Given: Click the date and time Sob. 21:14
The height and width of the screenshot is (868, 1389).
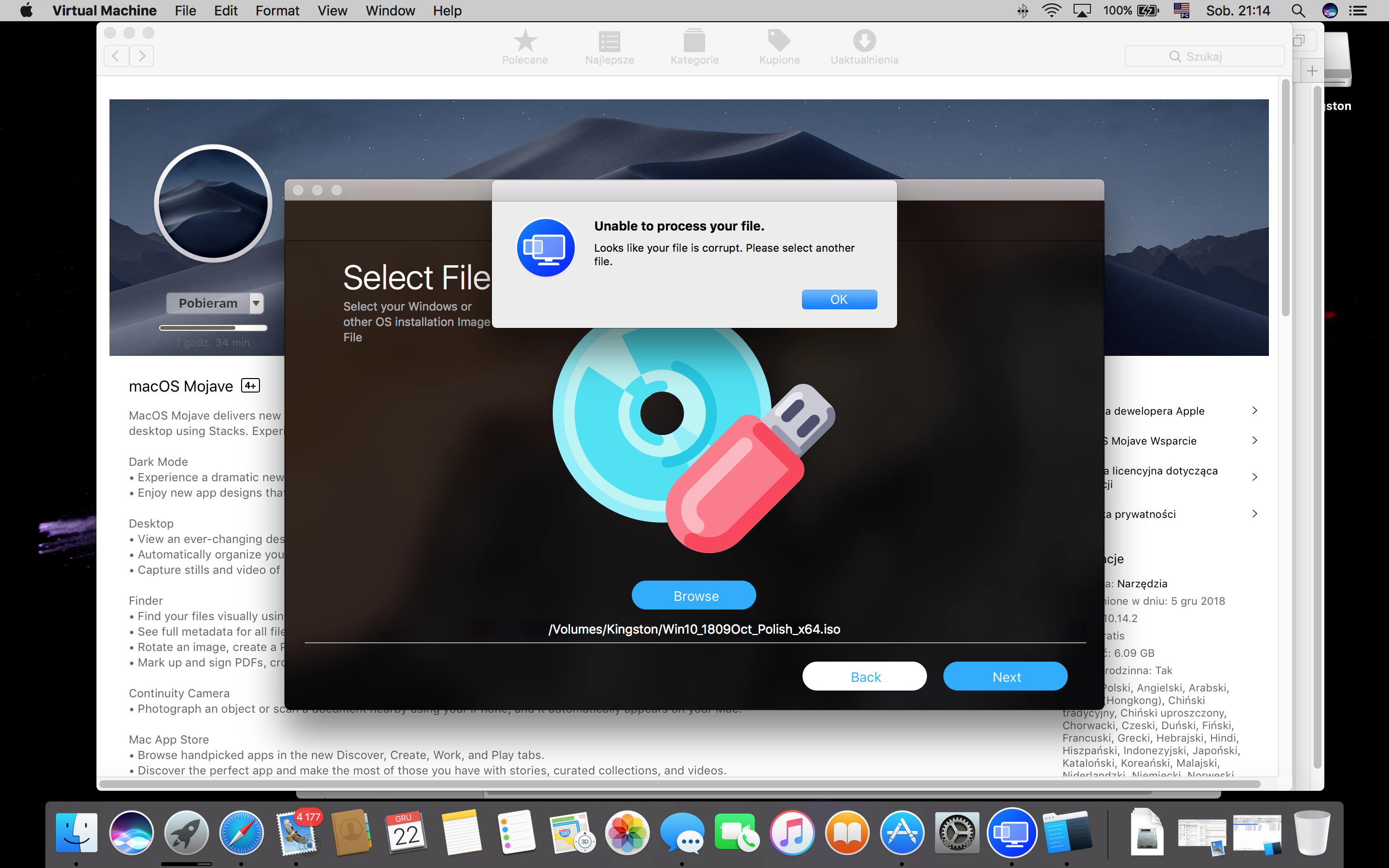Looking at the screenshot, I should tap(1238, 10).
